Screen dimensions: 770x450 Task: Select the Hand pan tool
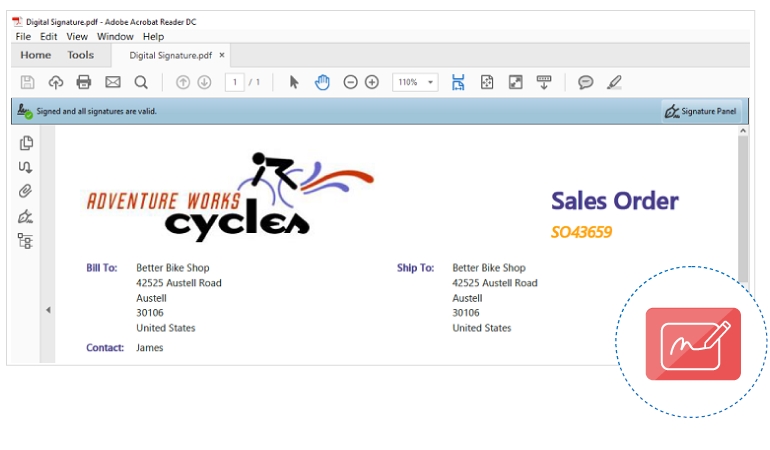[322, 82]
